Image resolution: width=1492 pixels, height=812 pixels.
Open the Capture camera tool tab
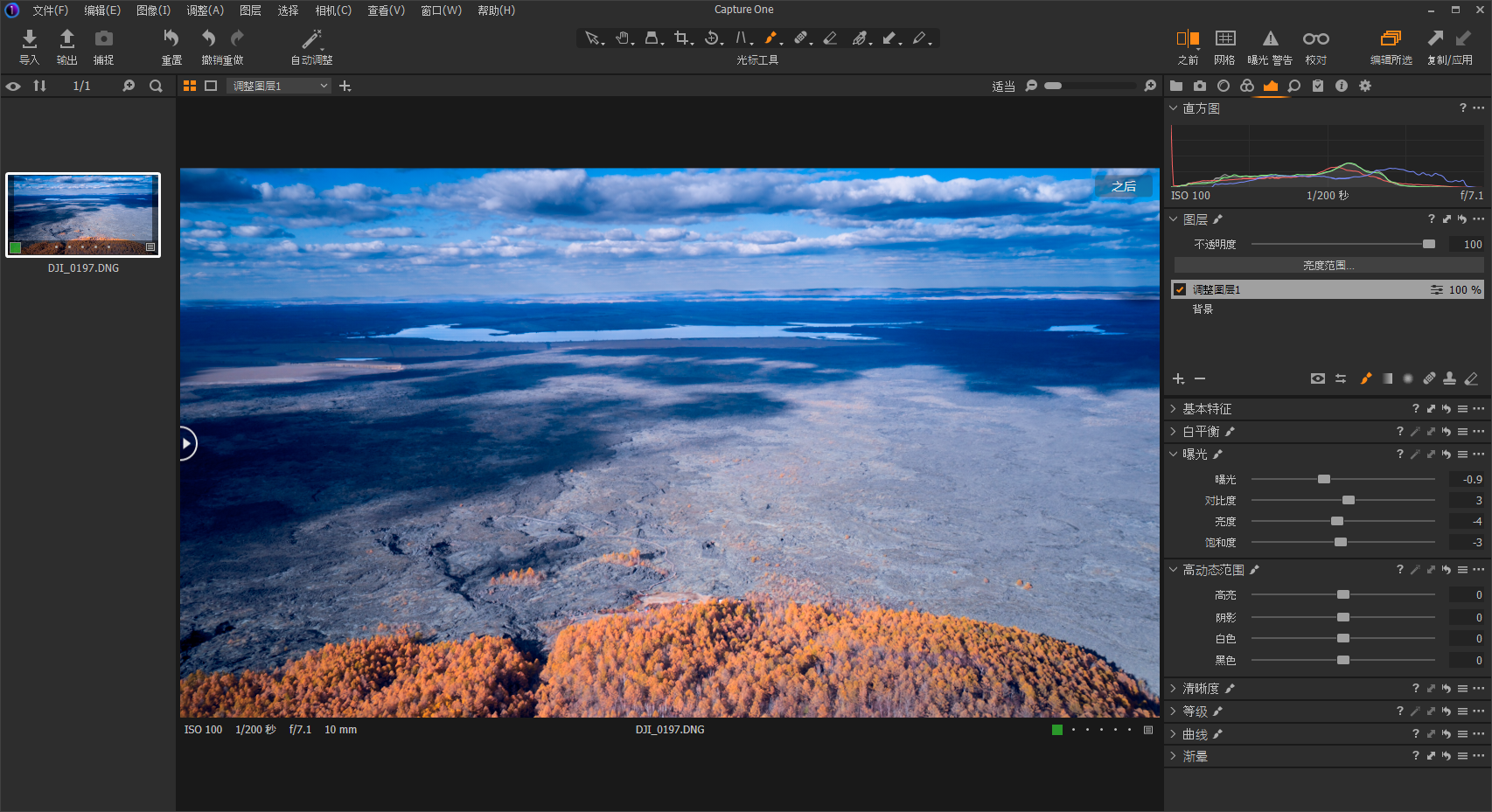[x=1200, y=86]
